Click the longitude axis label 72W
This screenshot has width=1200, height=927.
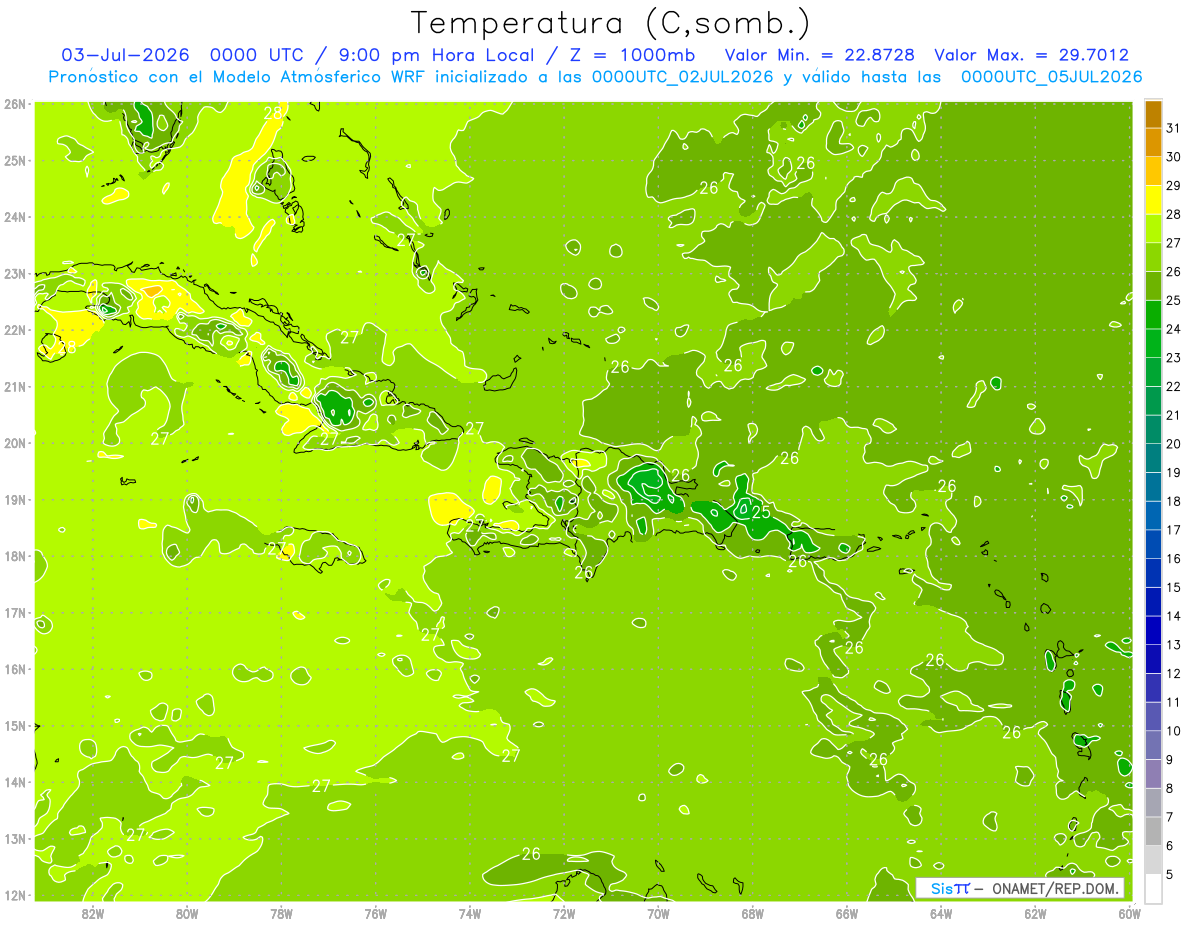pos(564,913)
